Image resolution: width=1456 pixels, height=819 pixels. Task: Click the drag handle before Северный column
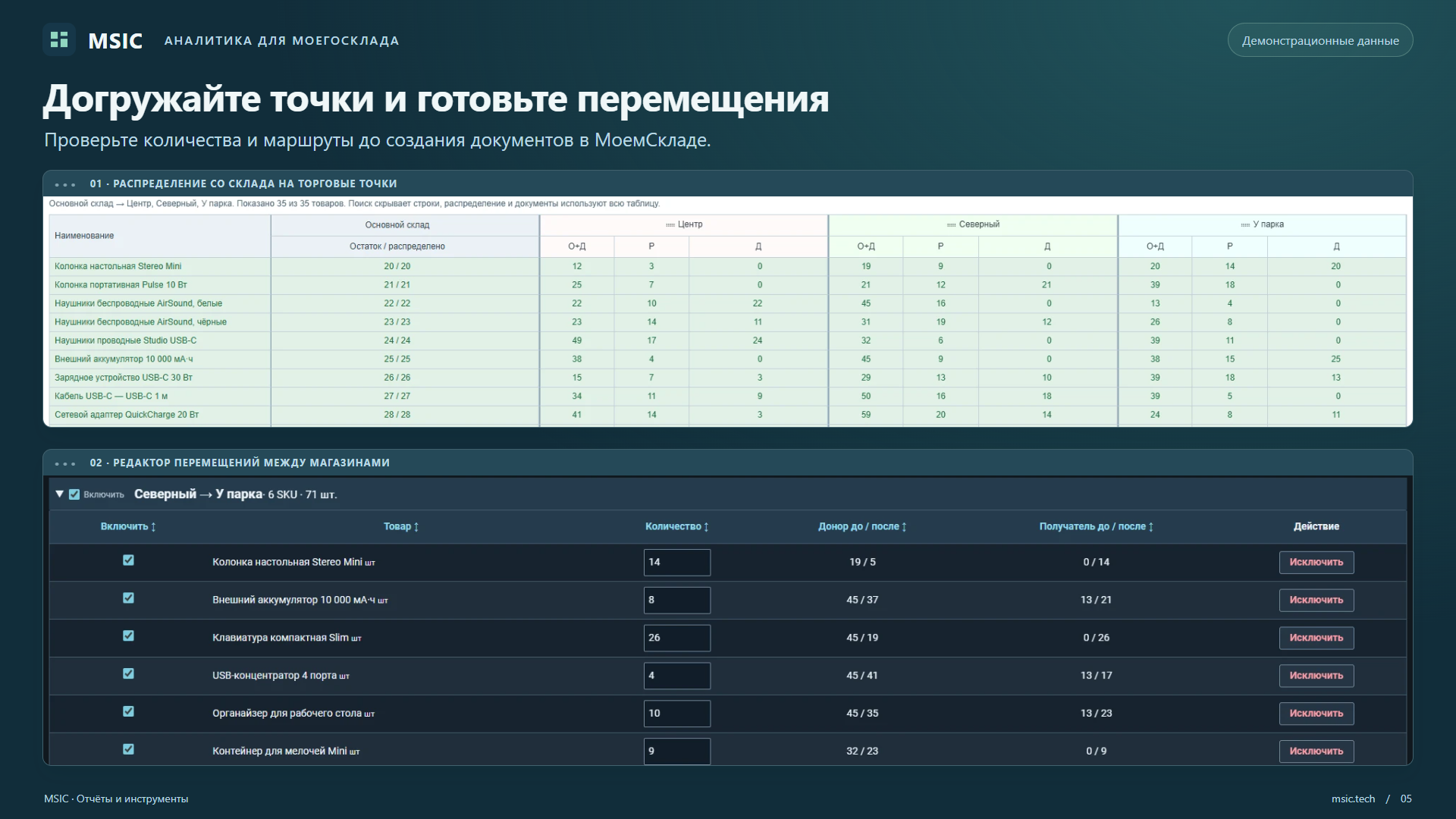point(952,225)
